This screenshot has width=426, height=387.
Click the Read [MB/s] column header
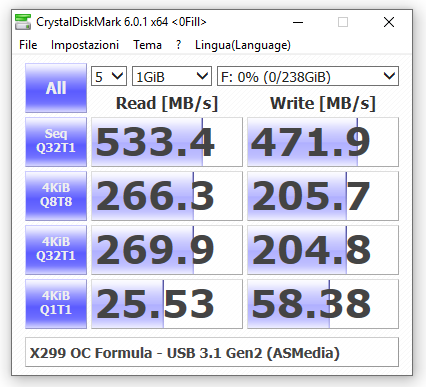click(x=167, y=103)
